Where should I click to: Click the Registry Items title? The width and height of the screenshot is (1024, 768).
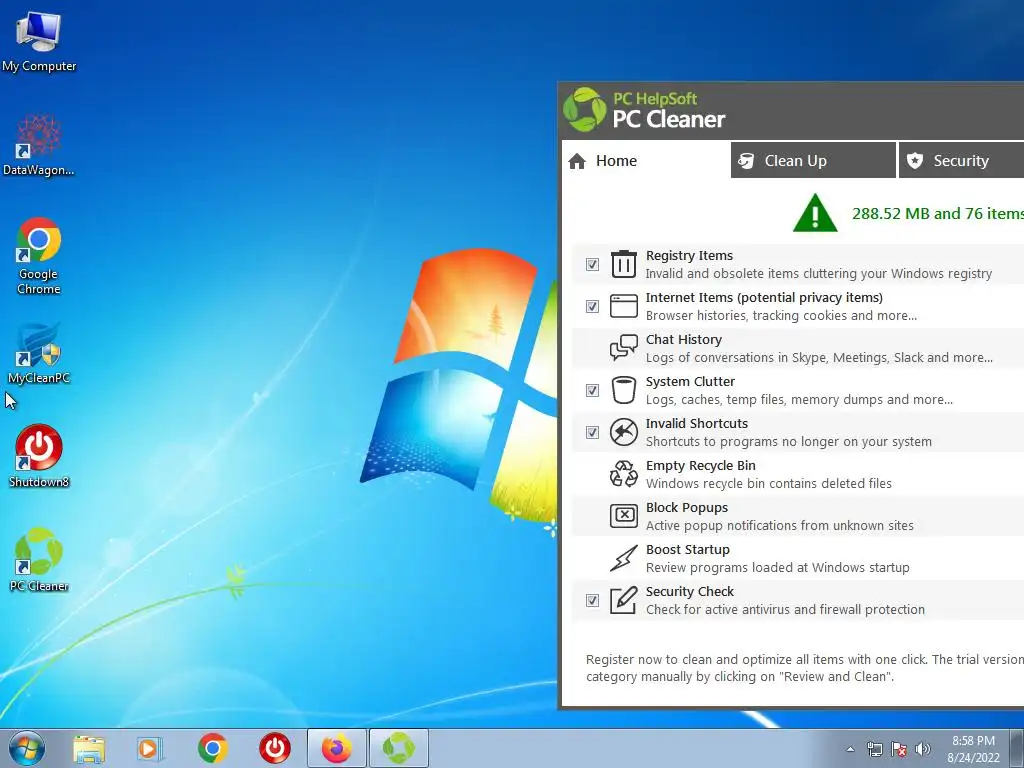pos(689,255)
